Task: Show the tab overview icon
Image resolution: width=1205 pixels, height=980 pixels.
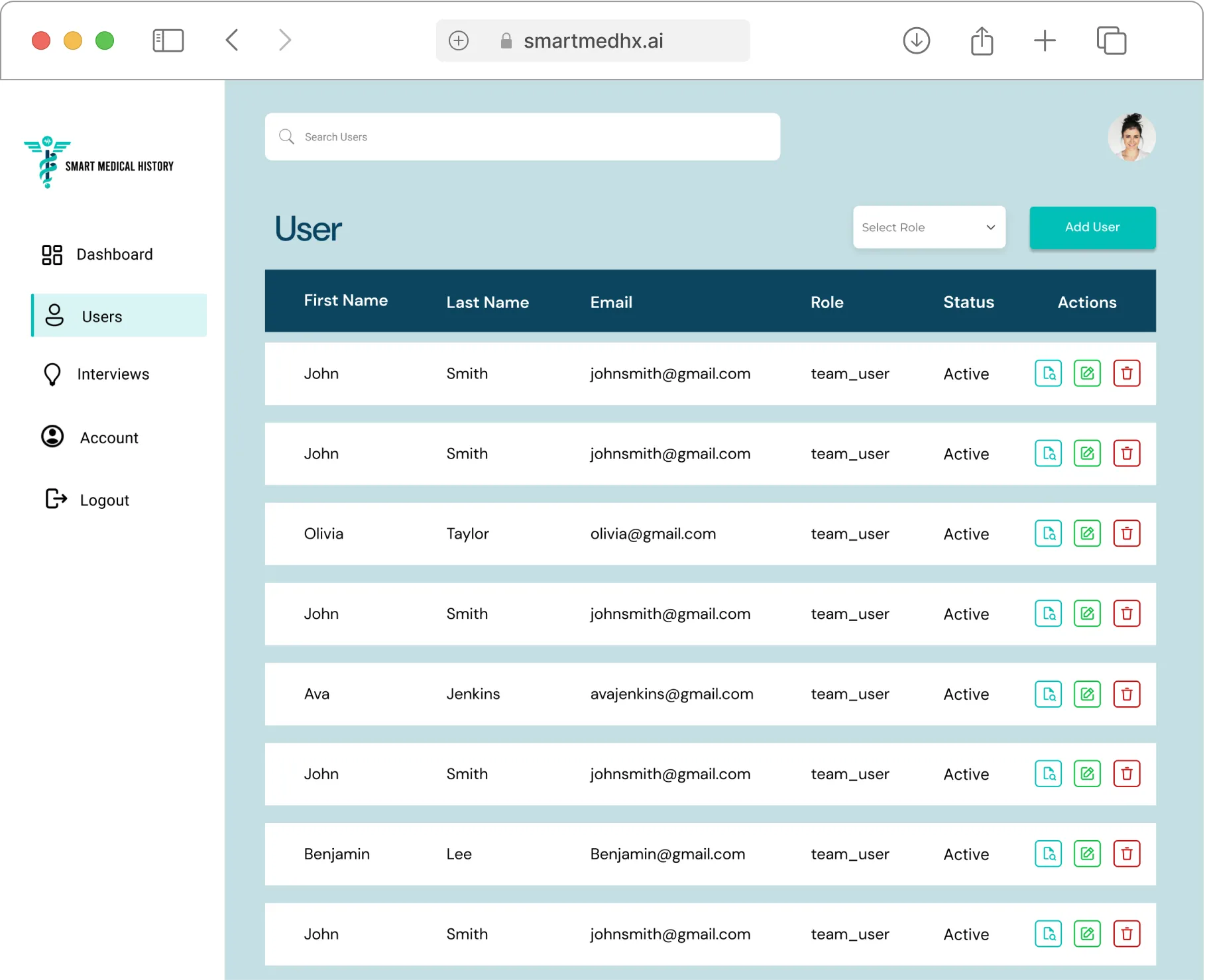Action: click(x=1112, y=40)
